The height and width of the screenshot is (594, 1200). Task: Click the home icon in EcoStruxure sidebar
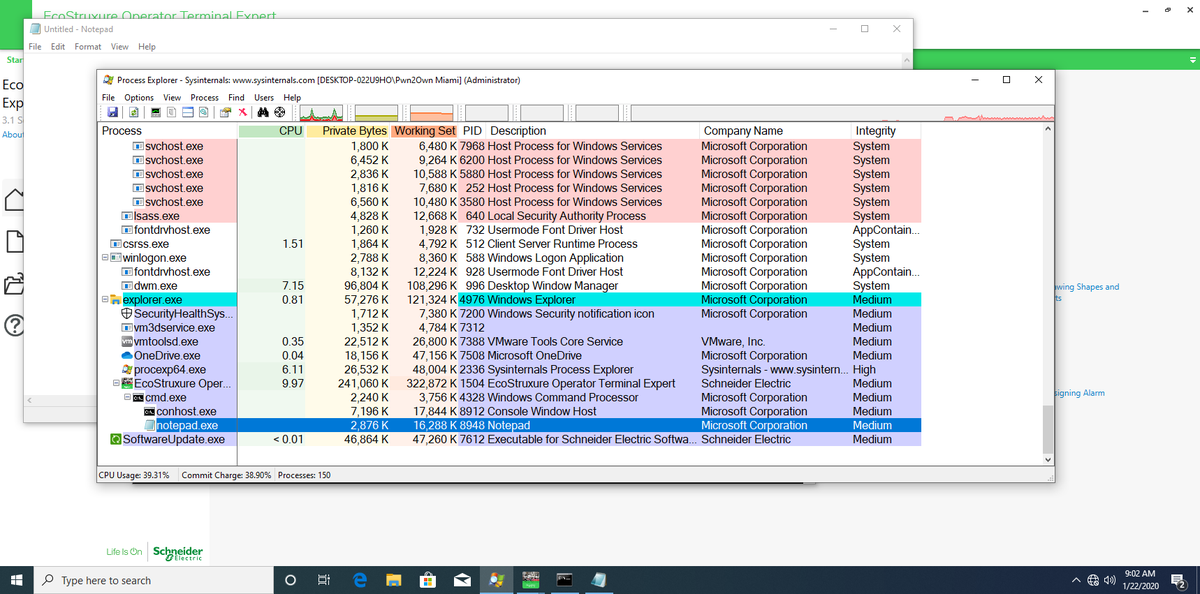[16, 198]
